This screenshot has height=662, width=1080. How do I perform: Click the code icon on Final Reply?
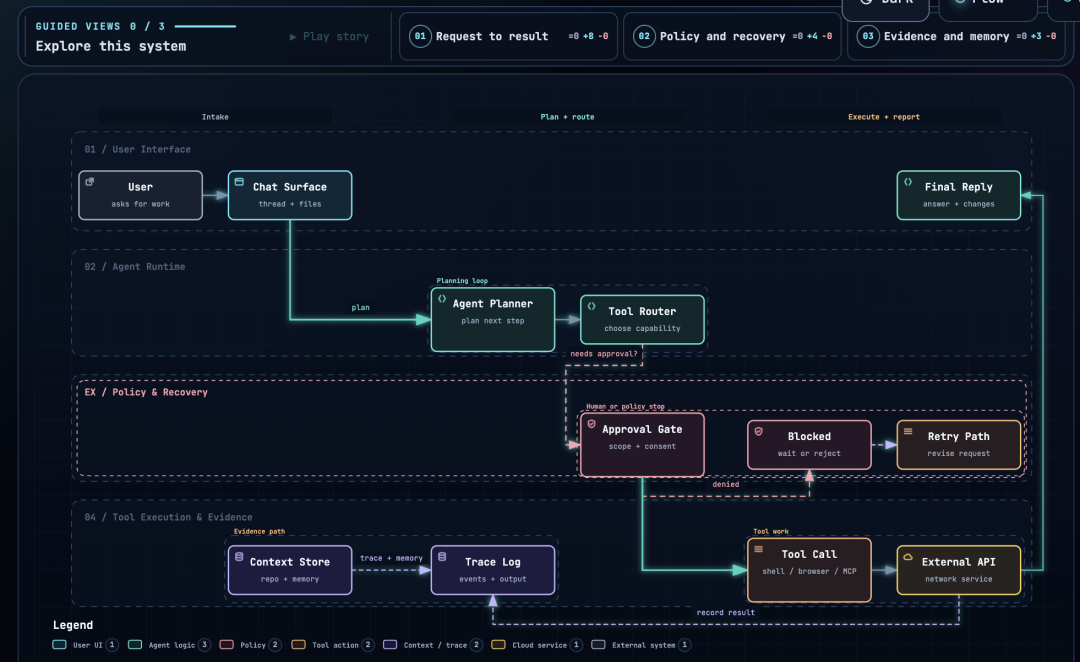[x=908, y=182]
